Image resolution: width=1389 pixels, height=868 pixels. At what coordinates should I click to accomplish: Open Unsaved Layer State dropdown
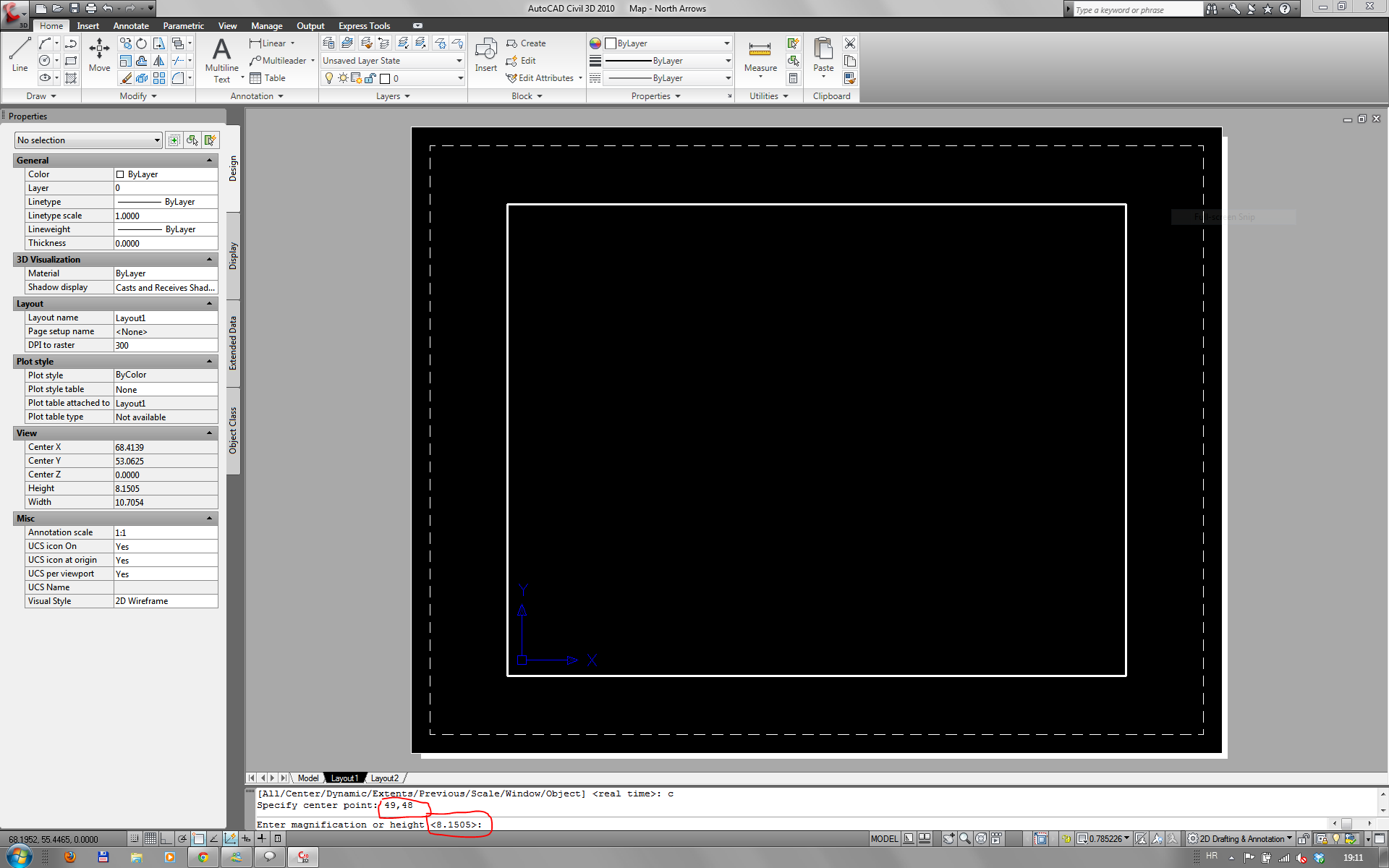392,61
